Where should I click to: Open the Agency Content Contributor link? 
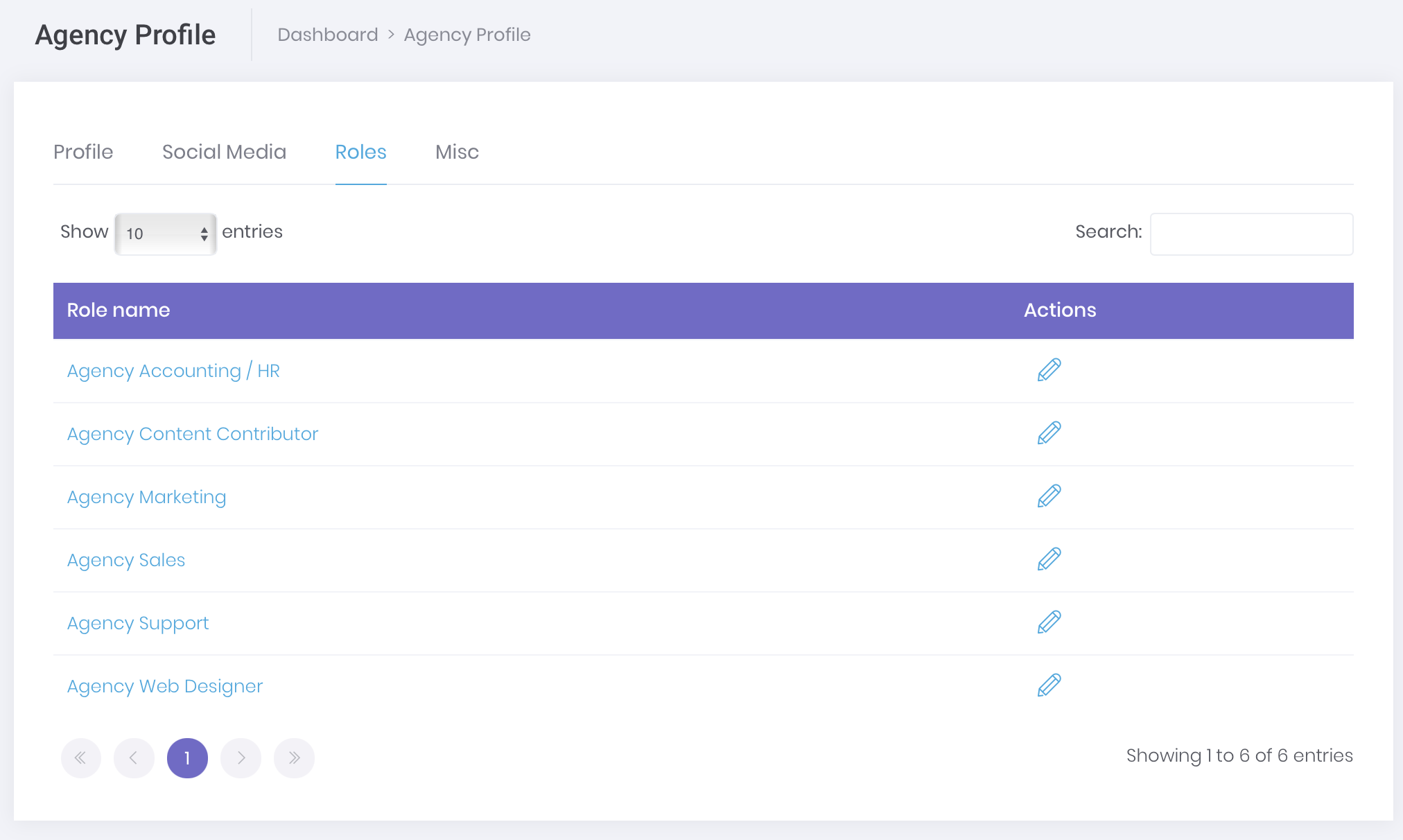coord(193,434)
